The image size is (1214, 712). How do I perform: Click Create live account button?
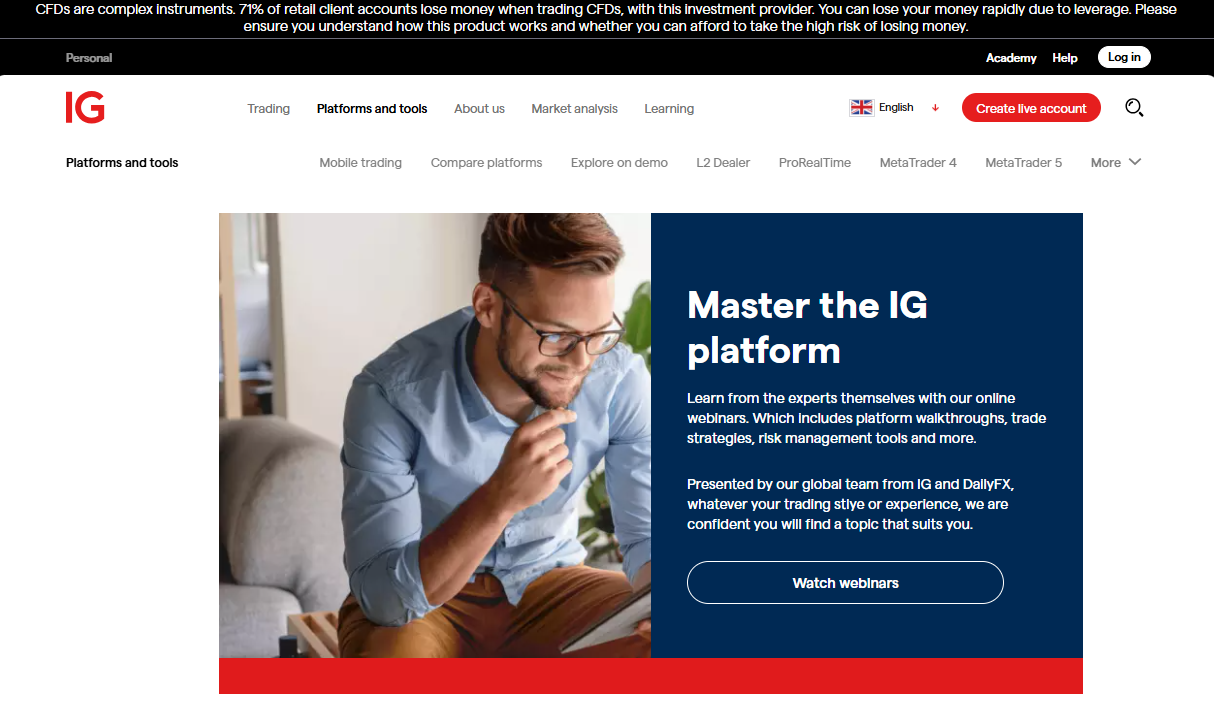pos(1031,108)
